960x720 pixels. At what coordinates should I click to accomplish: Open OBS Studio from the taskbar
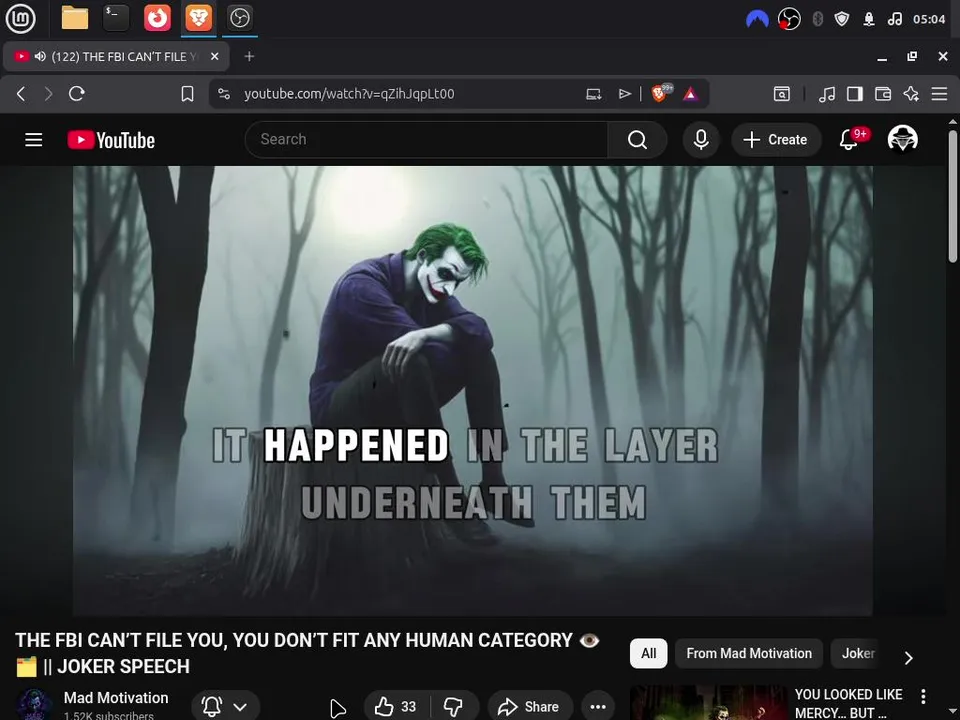[239, 18]
